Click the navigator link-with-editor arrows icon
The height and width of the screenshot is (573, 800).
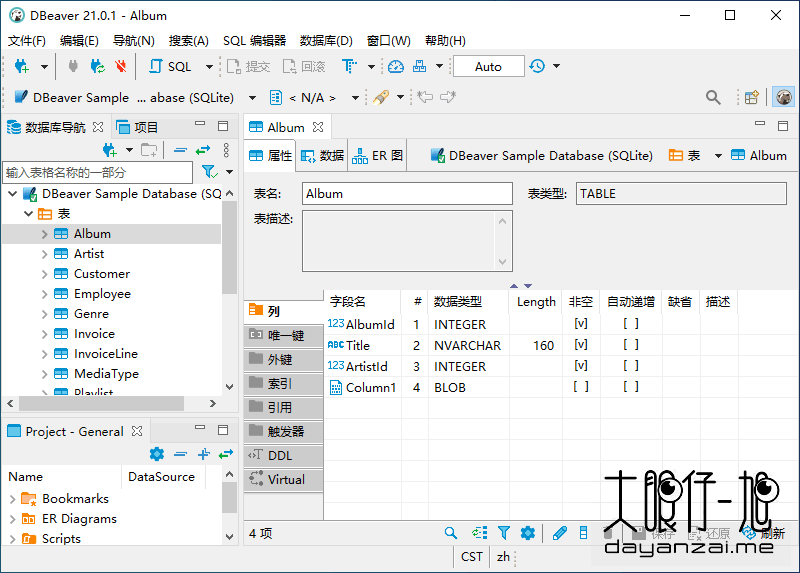pyautogui.click(x=203, y=150)
